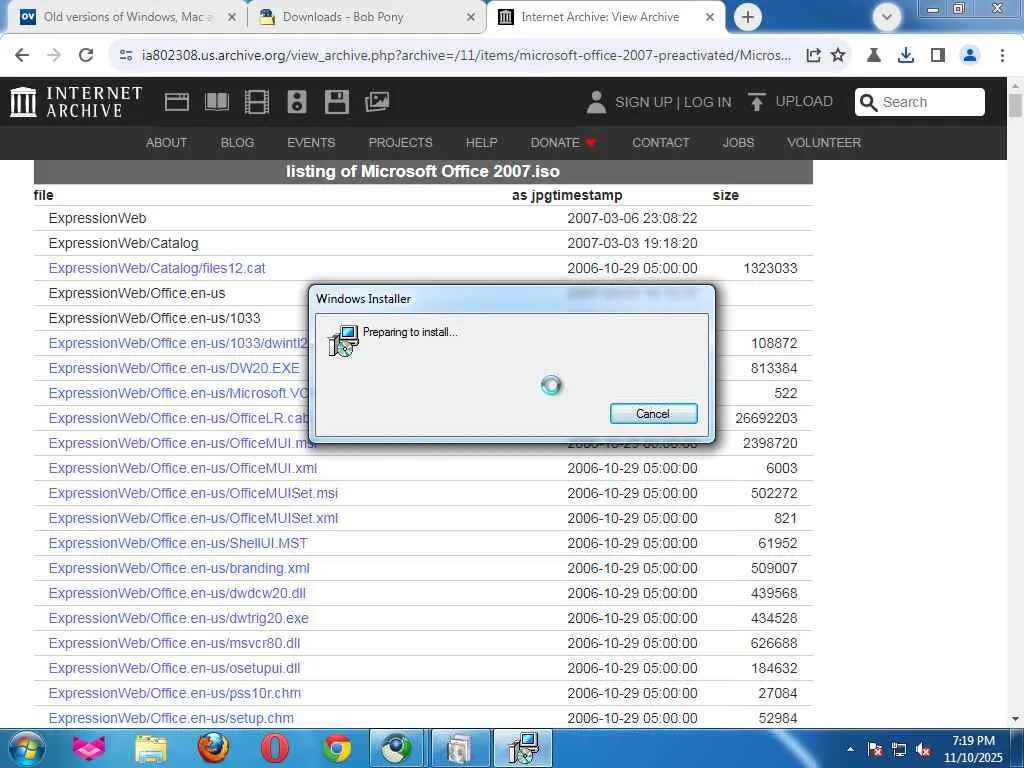Open the osetupui.dll file link
Screen dimensions: 1024x768
(x=174, y=668)
